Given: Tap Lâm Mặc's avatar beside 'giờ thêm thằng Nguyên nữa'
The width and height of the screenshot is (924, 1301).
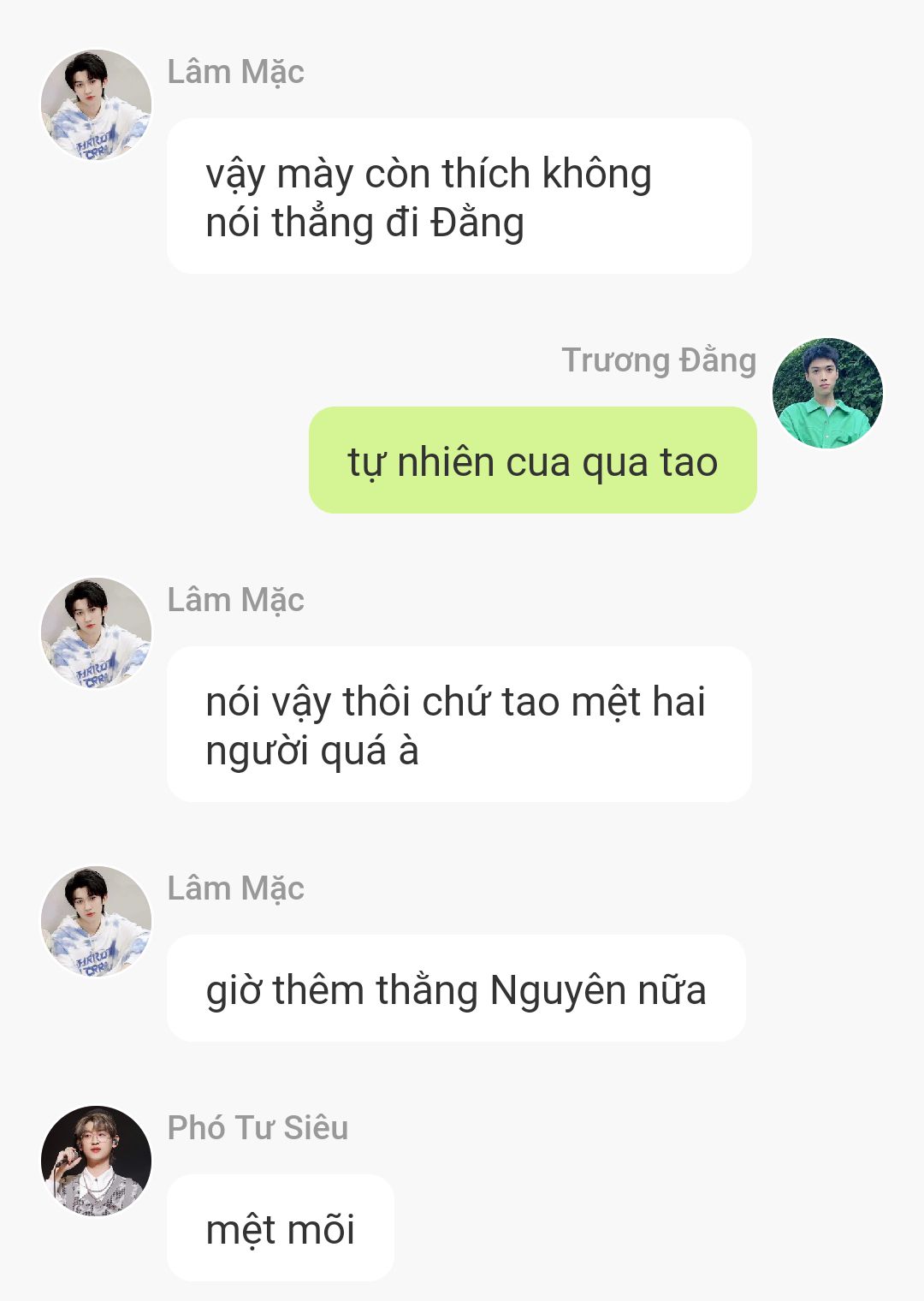Looking at the screenshot, I should (x=96, y=921).
